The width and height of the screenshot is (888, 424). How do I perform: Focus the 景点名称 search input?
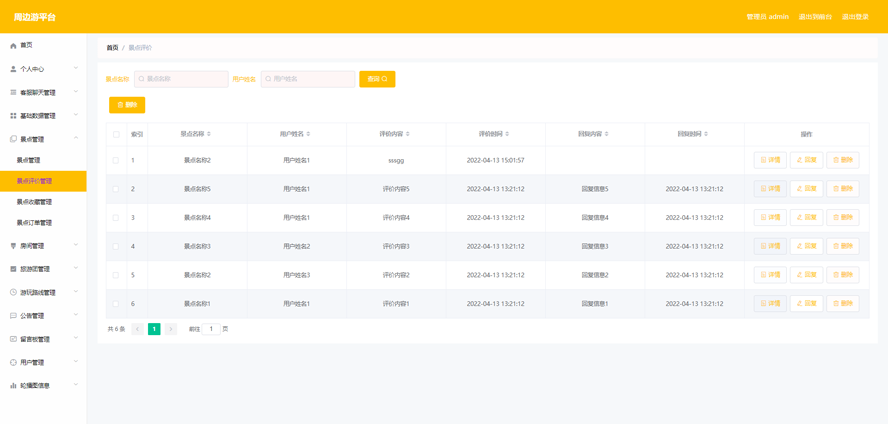click(x=181, y=79)
